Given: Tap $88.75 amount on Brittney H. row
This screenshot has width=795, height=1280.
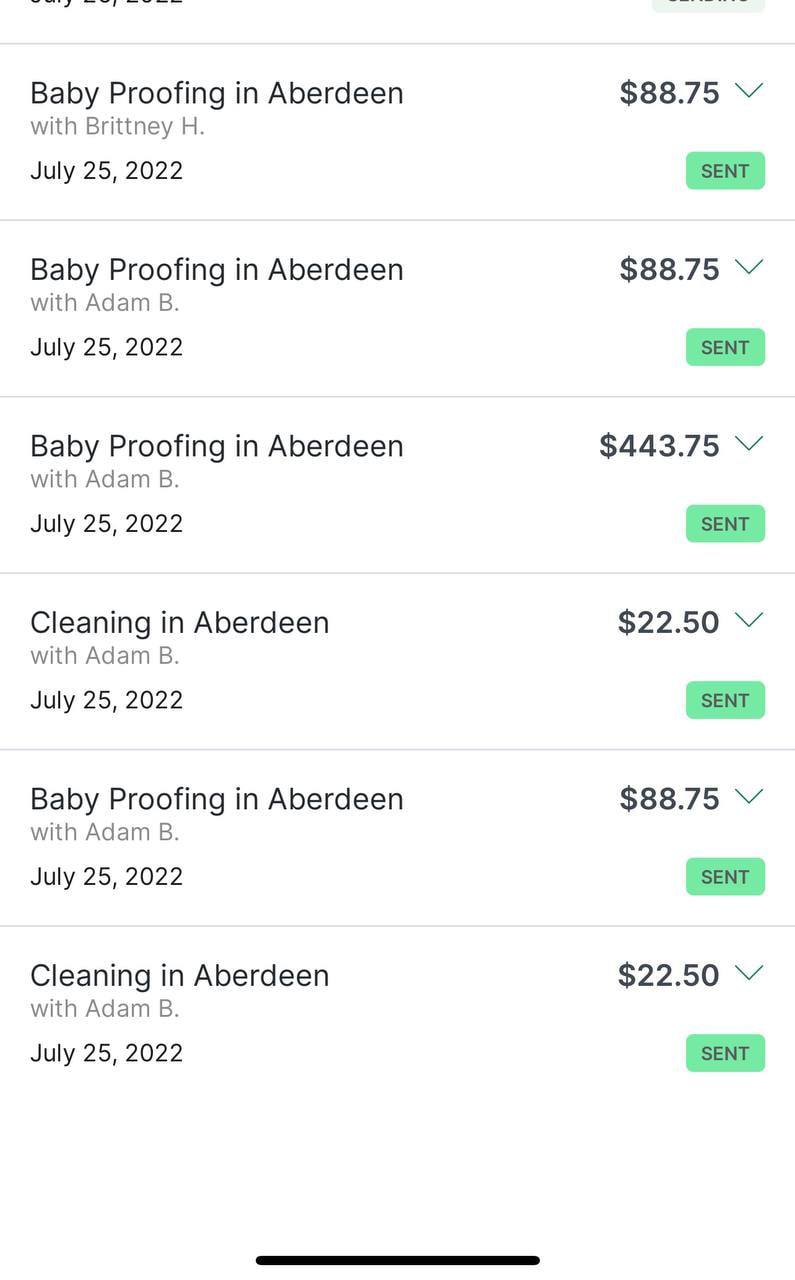Looking at the screenshot, I should [x=669, y=93].
